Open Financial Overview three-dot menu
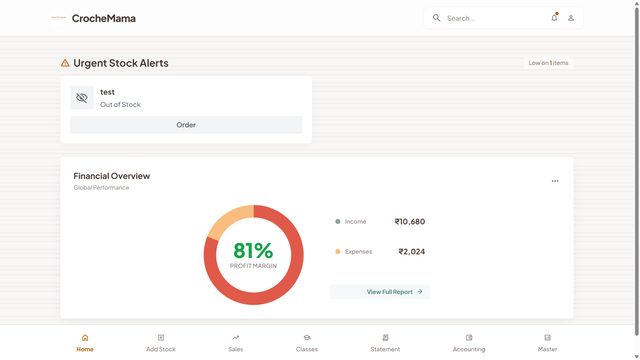The image size is (640, 360). [x=555, y=181]
